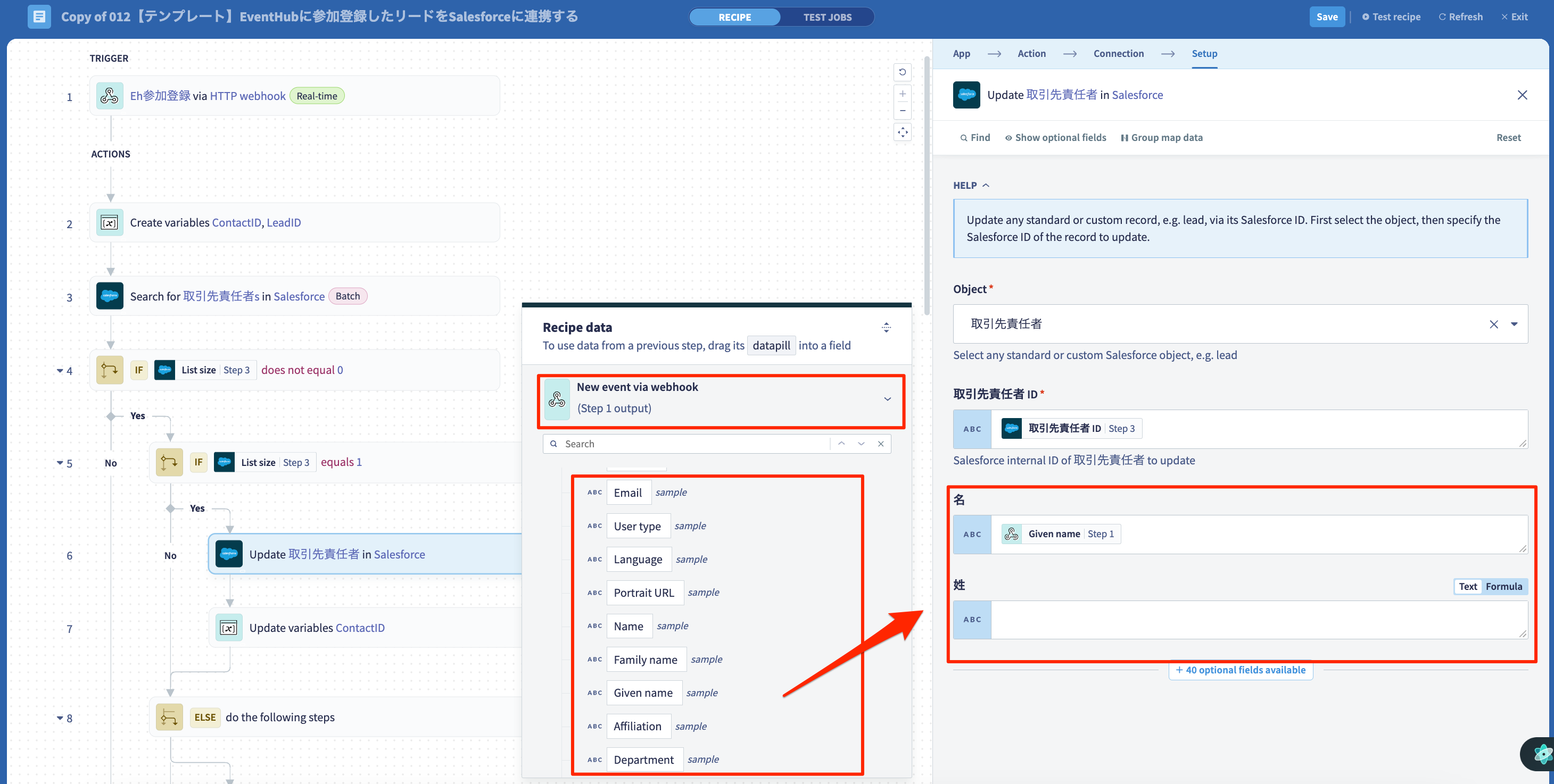Collapse step 8 ELSE block
This screenshot has height=784, width=1554.
pyautogui.click(x=60, y=718)
